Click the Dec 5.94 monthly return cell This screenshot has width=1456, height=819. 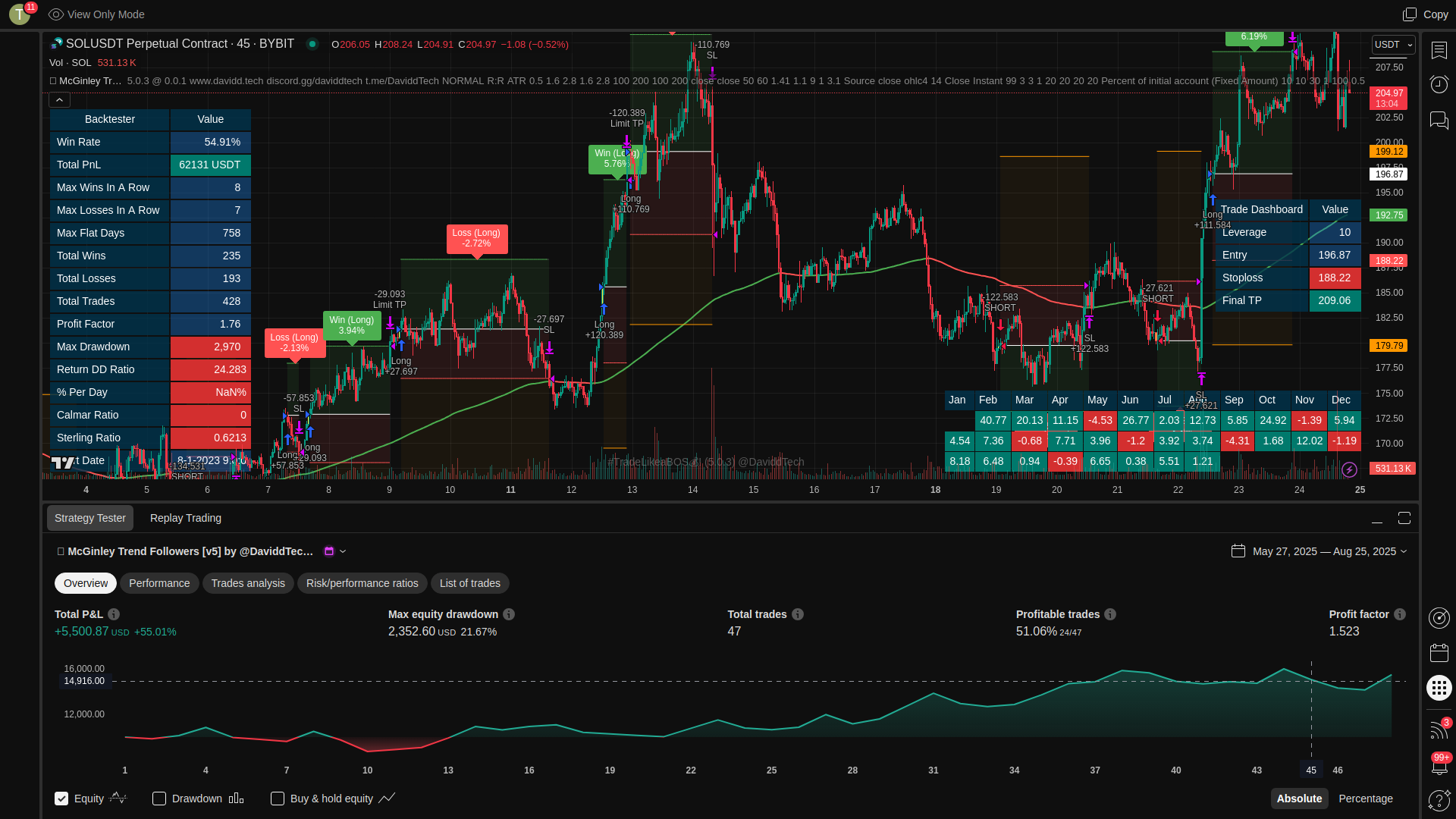(1345, 420)
